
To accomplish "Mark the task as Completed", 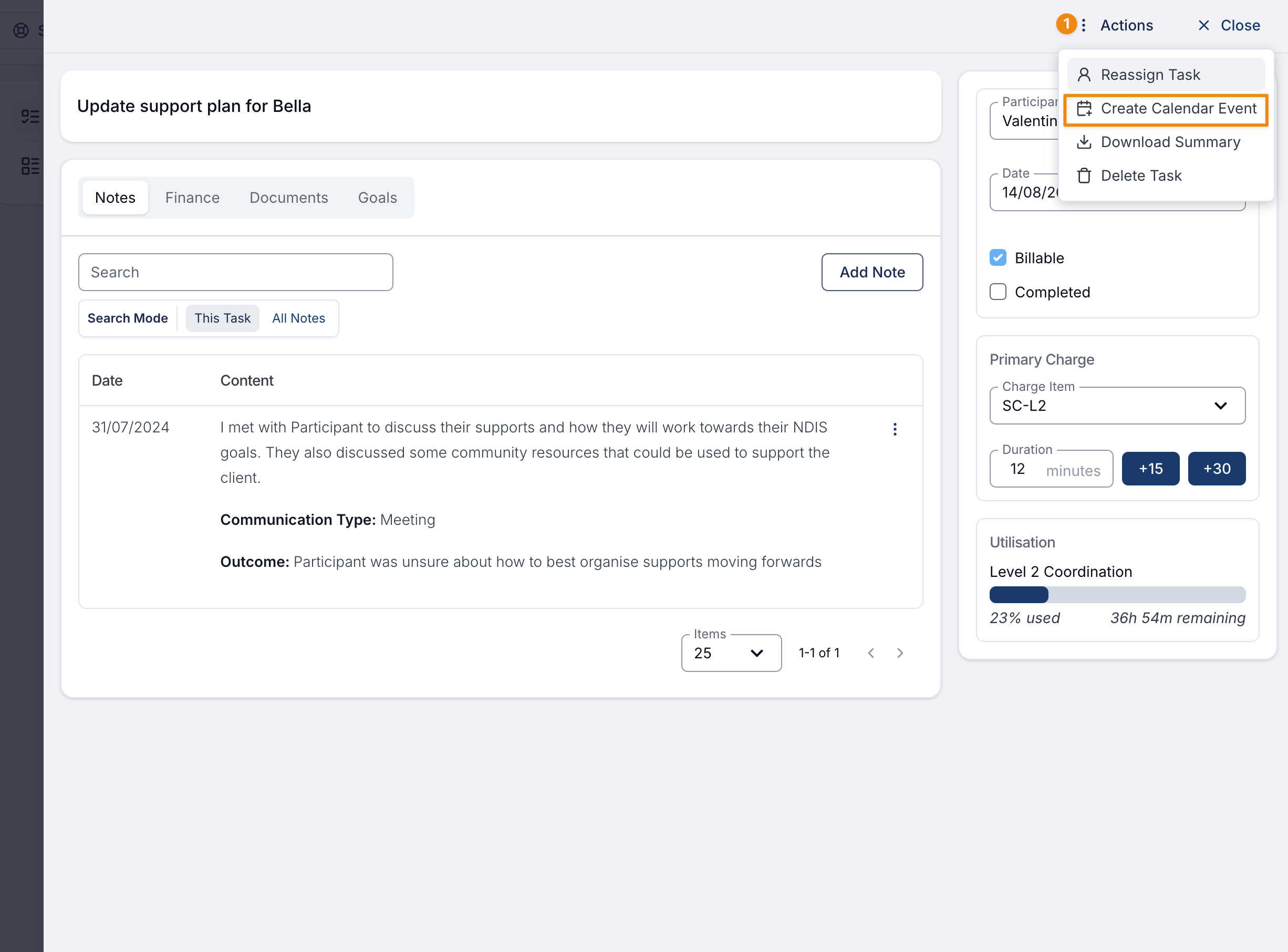I will pyautogui.click(x=998, y=292).
